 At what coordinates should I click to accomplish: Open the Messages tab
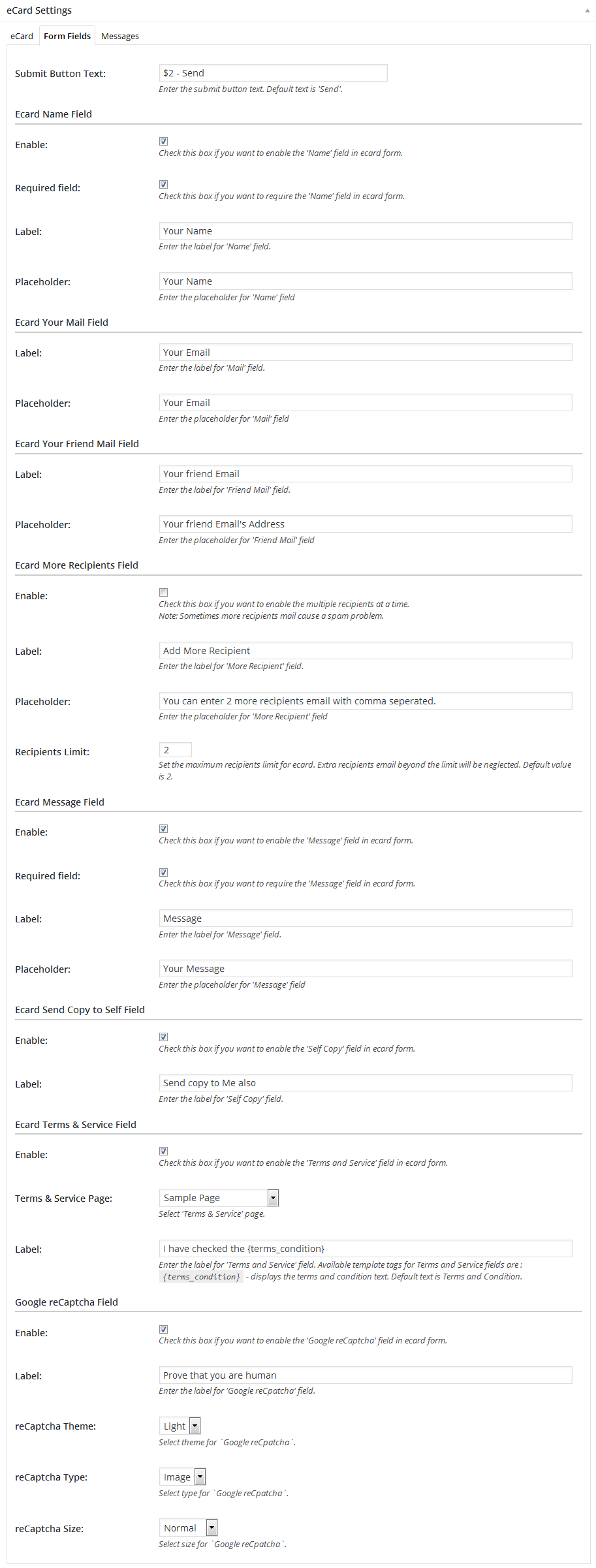pos(120,37)
